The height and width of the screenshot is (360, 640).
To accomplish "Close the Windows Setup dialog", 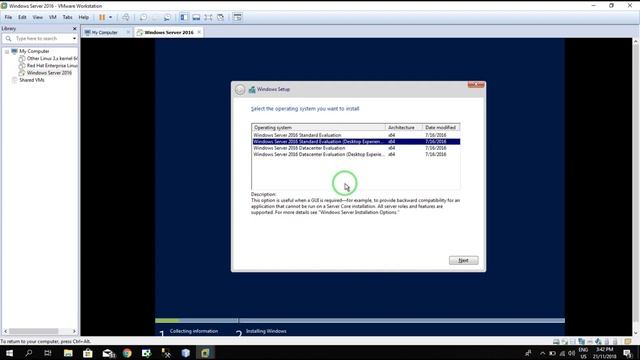I will pyautogui.click(x=476, y=84).
